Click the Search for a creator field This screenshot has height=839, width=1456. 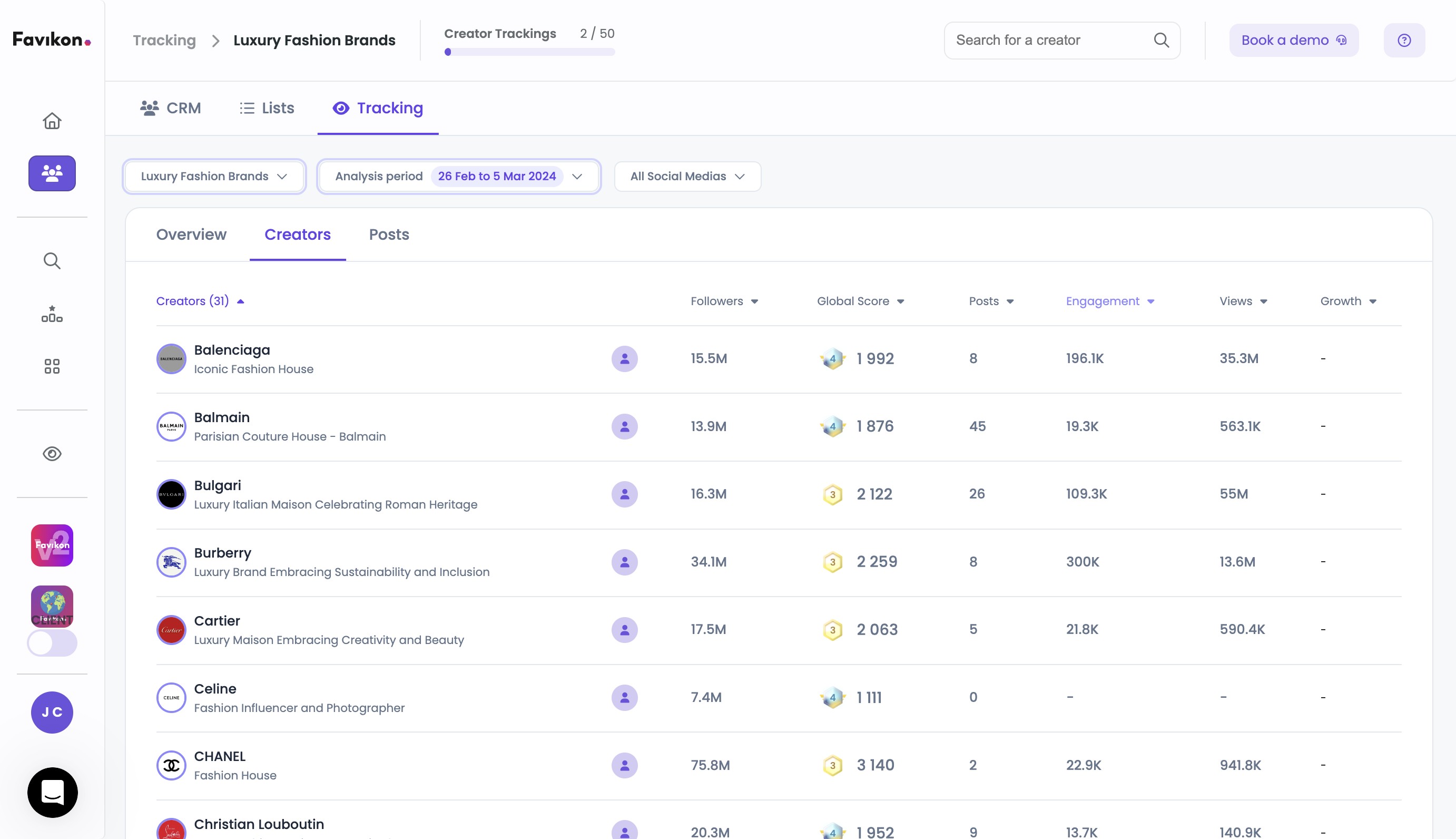coord(1048,41)
